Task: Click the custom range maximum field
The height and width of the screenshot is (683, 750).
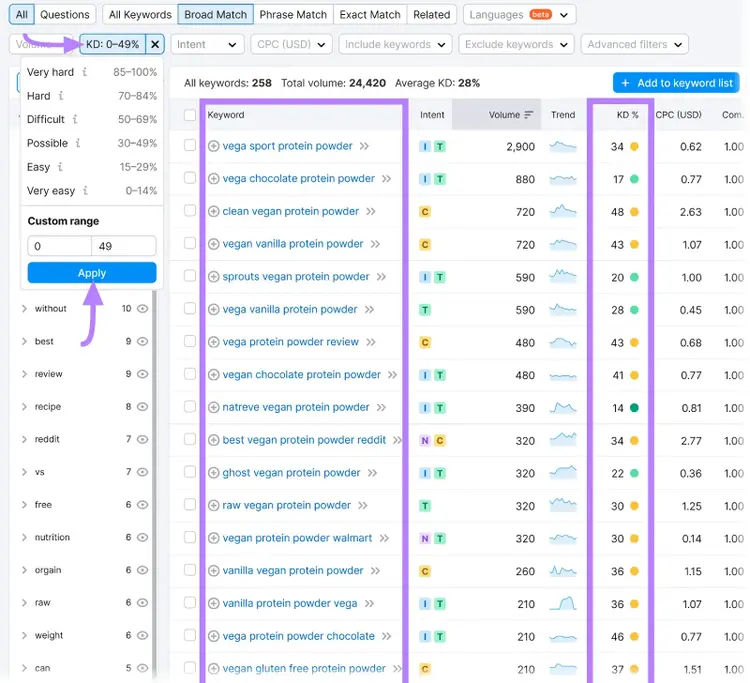Action: coord(124,246)
